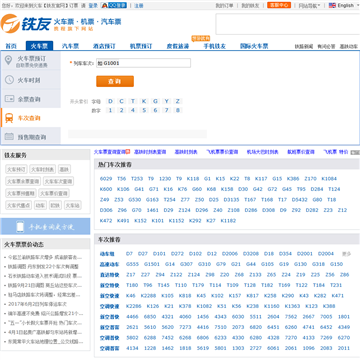
Task: Open 我的订单 link
Action: 224,5
